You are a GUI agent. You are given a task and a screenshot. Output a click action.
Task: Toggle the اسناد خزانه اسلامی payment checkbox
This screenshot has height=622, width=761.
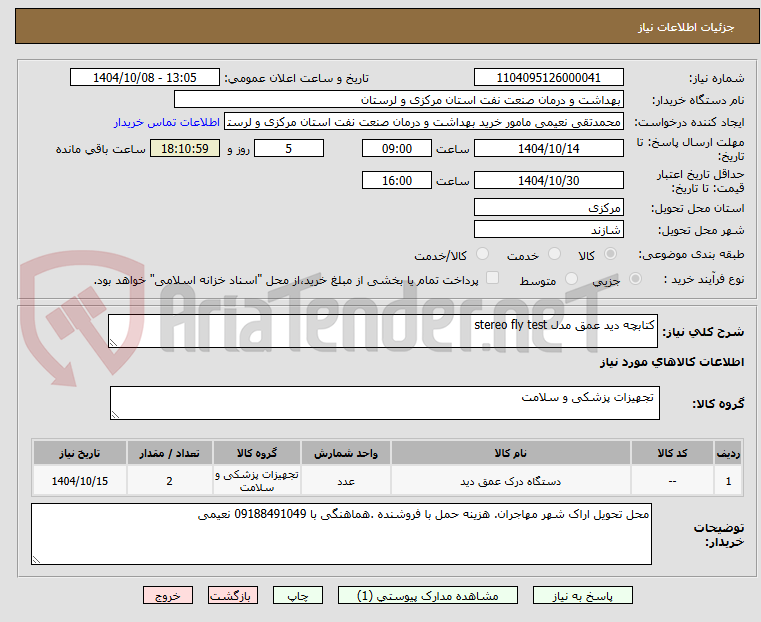[492, 278]
